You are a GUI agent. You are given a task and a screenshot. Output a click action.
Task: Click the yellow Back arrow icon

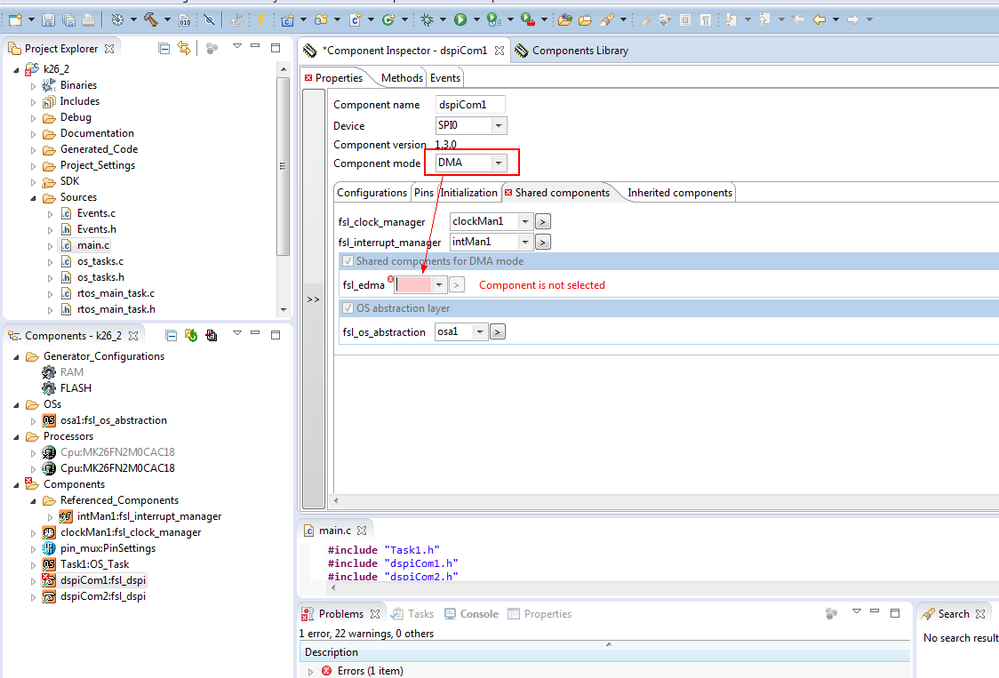[819, 20]
